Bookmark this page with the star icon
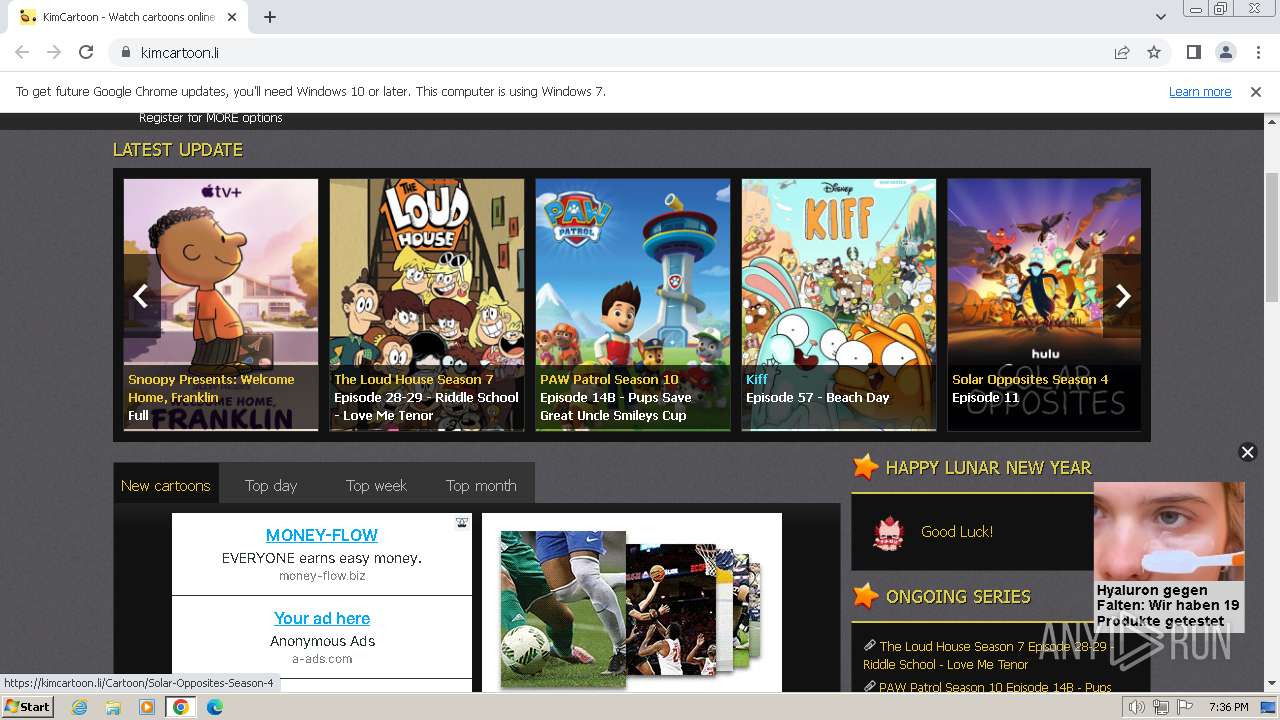 [1154, 52]
